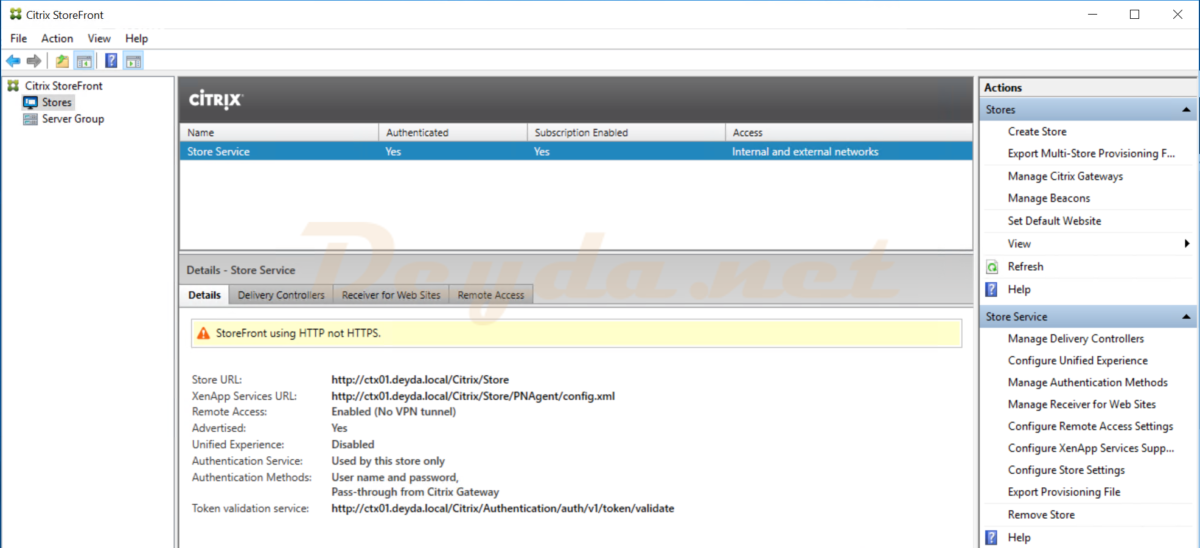Collapse the Store Service actions section
Image resolution: width=1200 pixels, height=548 pixels.
coord(1186,317)
